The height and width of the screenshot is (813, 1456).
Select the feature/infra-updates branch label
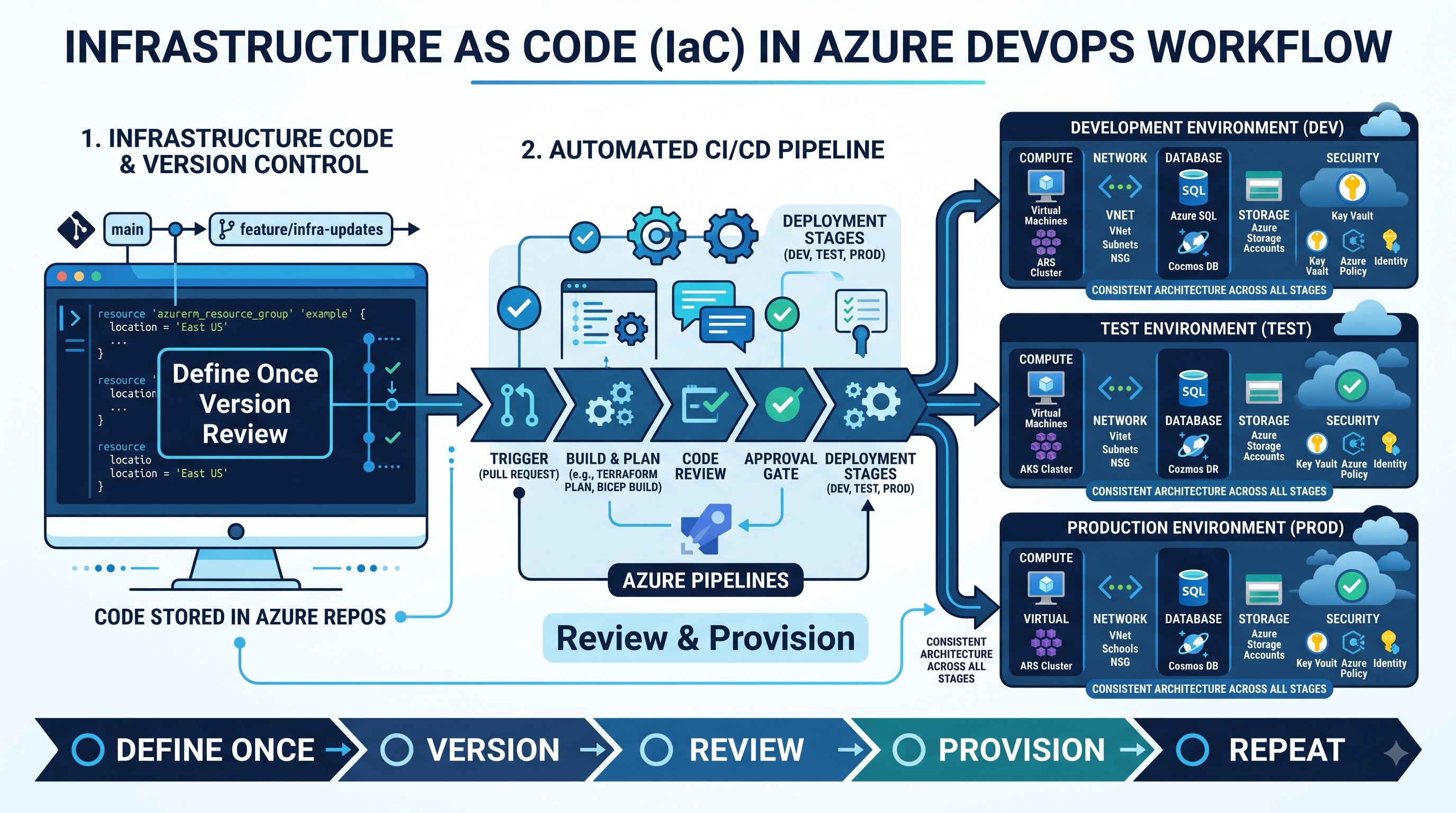(301, 229)
